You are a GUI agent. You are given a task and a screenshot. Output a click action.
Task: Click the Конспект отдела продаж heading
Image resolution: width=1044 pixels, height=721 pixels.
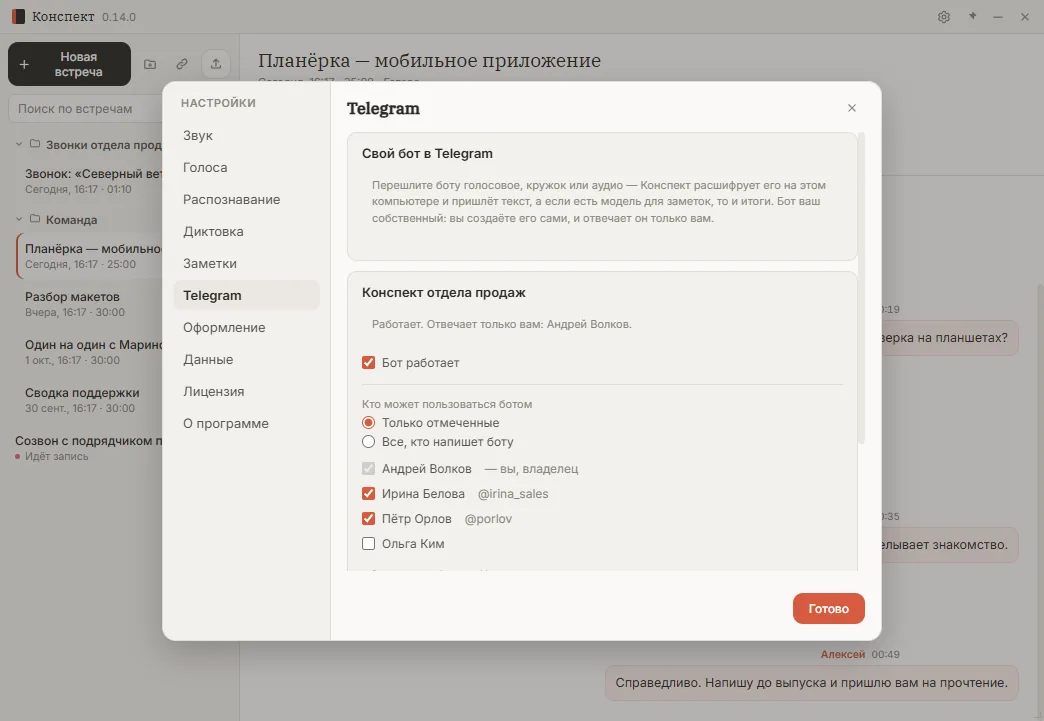[443, 292]
